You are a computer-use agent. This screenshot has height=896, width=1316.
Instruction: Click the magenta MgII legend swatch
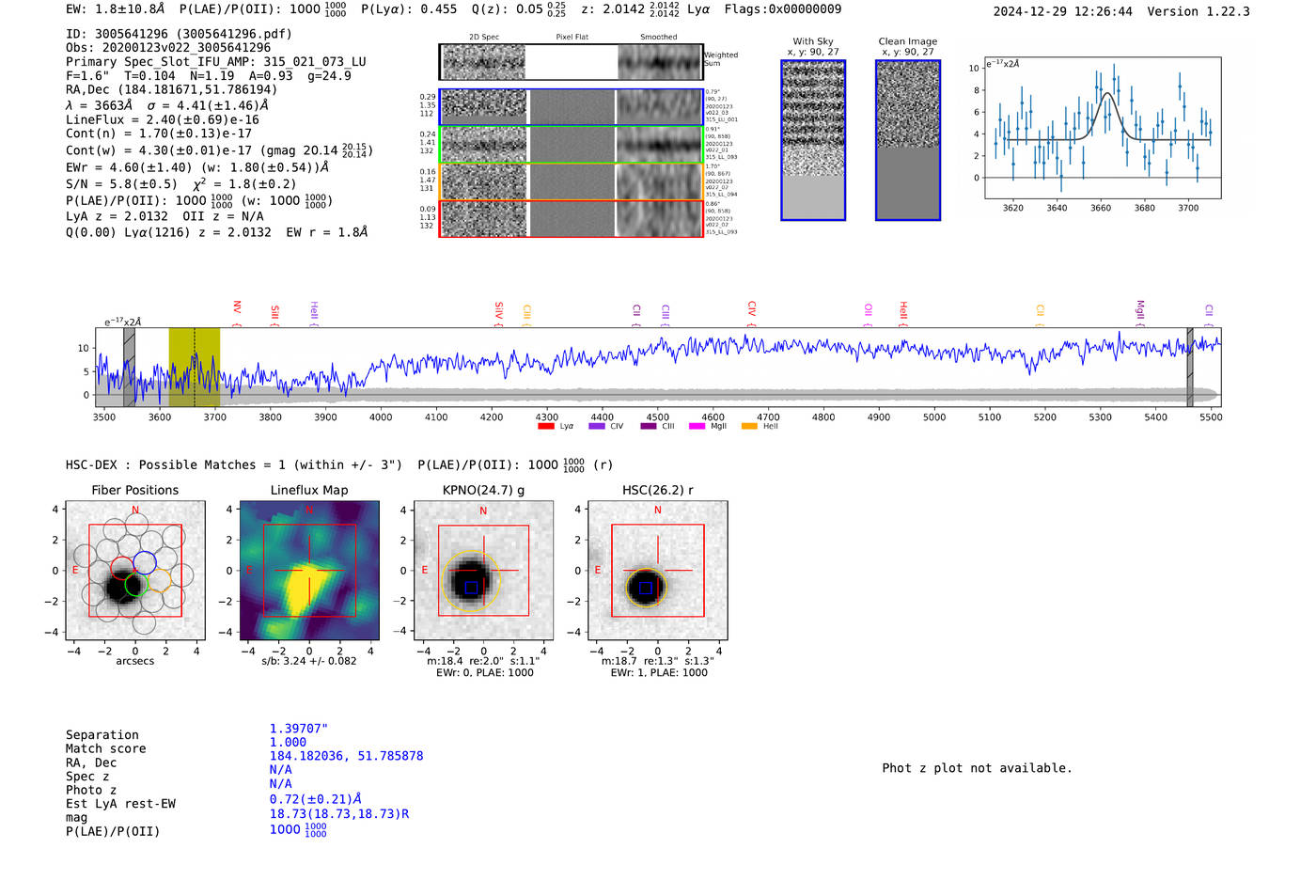pyautogui.click(x=697, y=426)
